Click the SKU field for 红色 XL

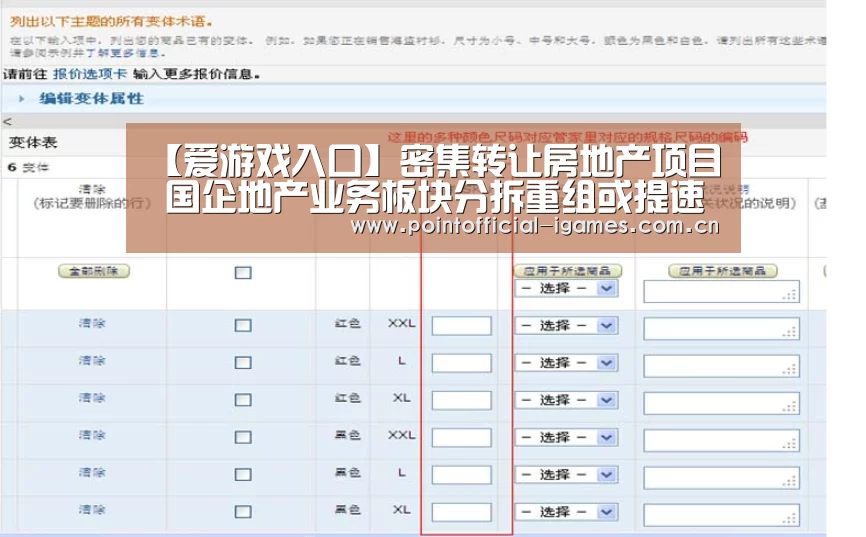(462, 401)
